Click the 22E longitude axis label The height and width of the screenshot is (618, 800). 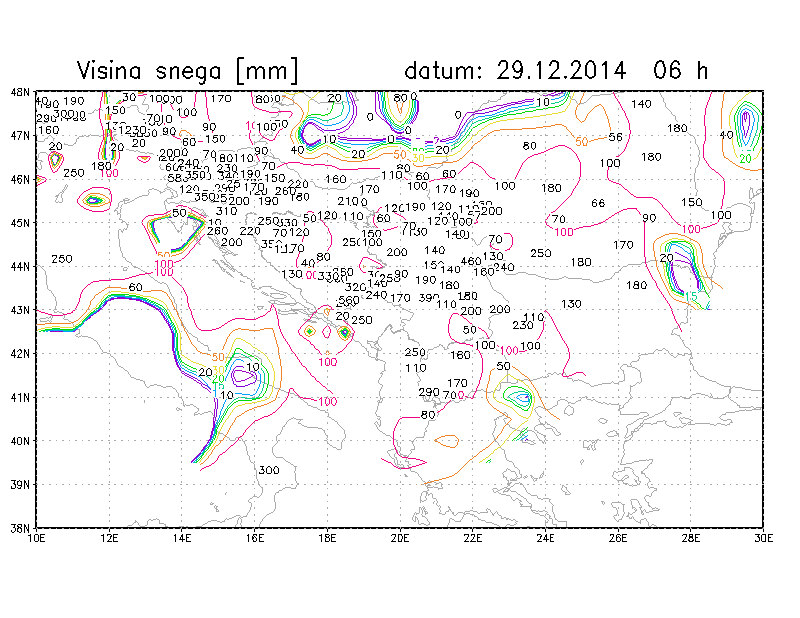[473, 538]
